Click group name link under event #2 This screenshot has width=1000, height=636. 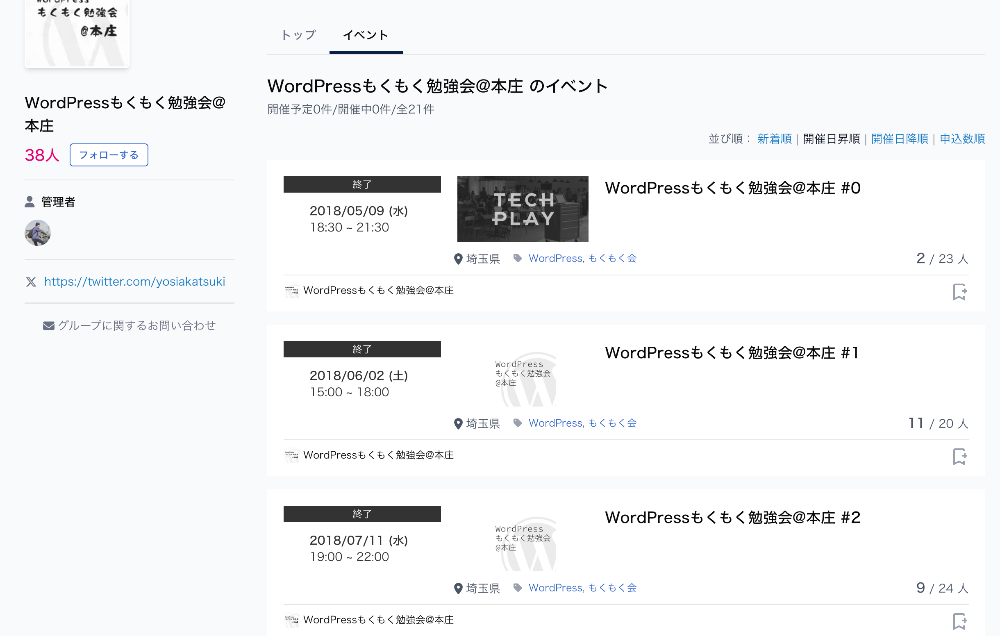tap(378, 620)
